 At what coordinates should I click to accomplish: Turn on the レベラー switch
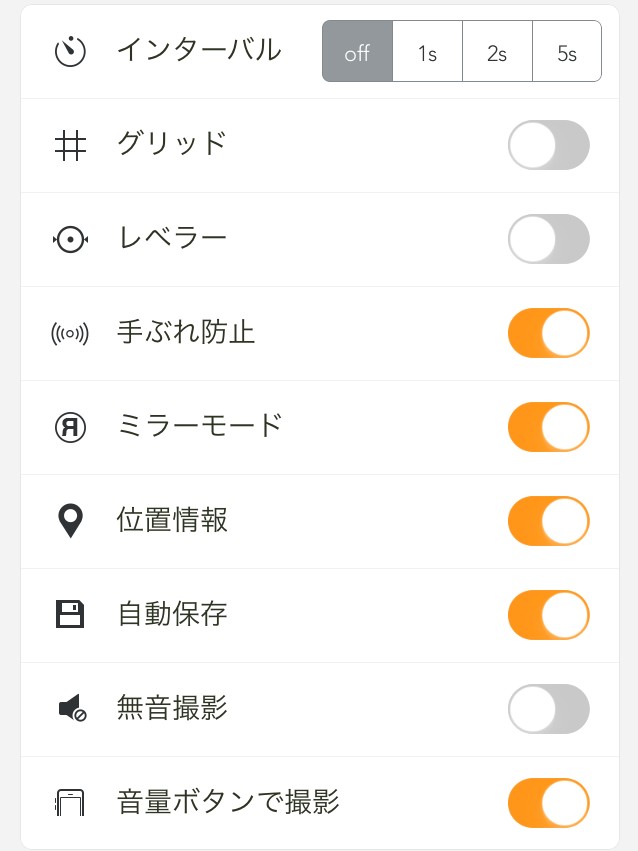pyautogui.click(x=548, y=239)
